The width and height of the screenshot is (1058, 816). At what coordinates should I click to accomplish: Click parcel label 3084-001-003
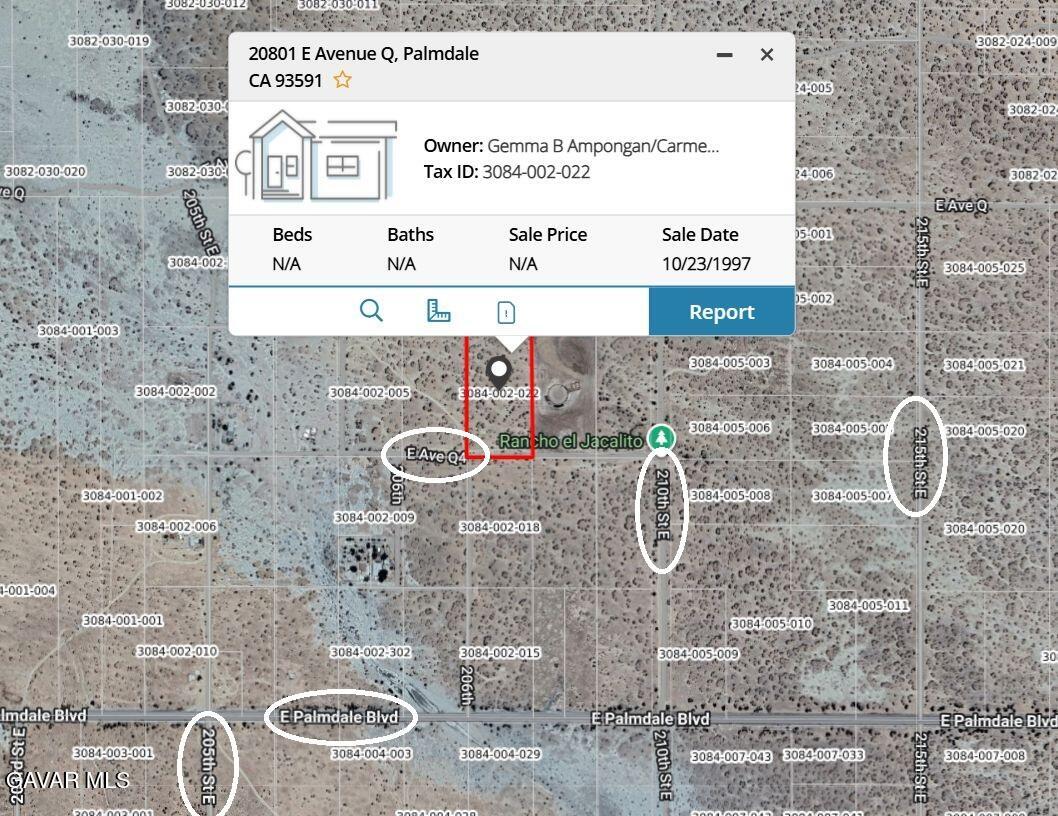pyautogui.click(x=78, y=330)
